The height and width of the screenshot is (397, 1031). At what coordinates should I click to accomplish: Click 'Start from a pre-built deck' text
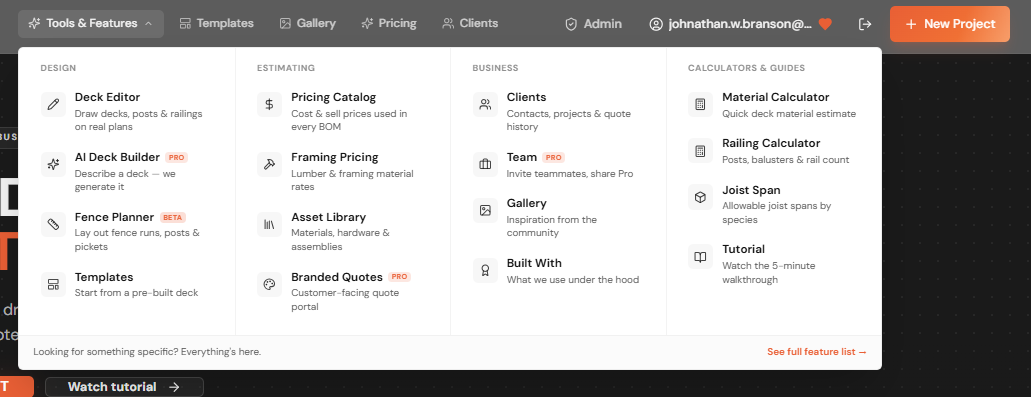(136, 292)
